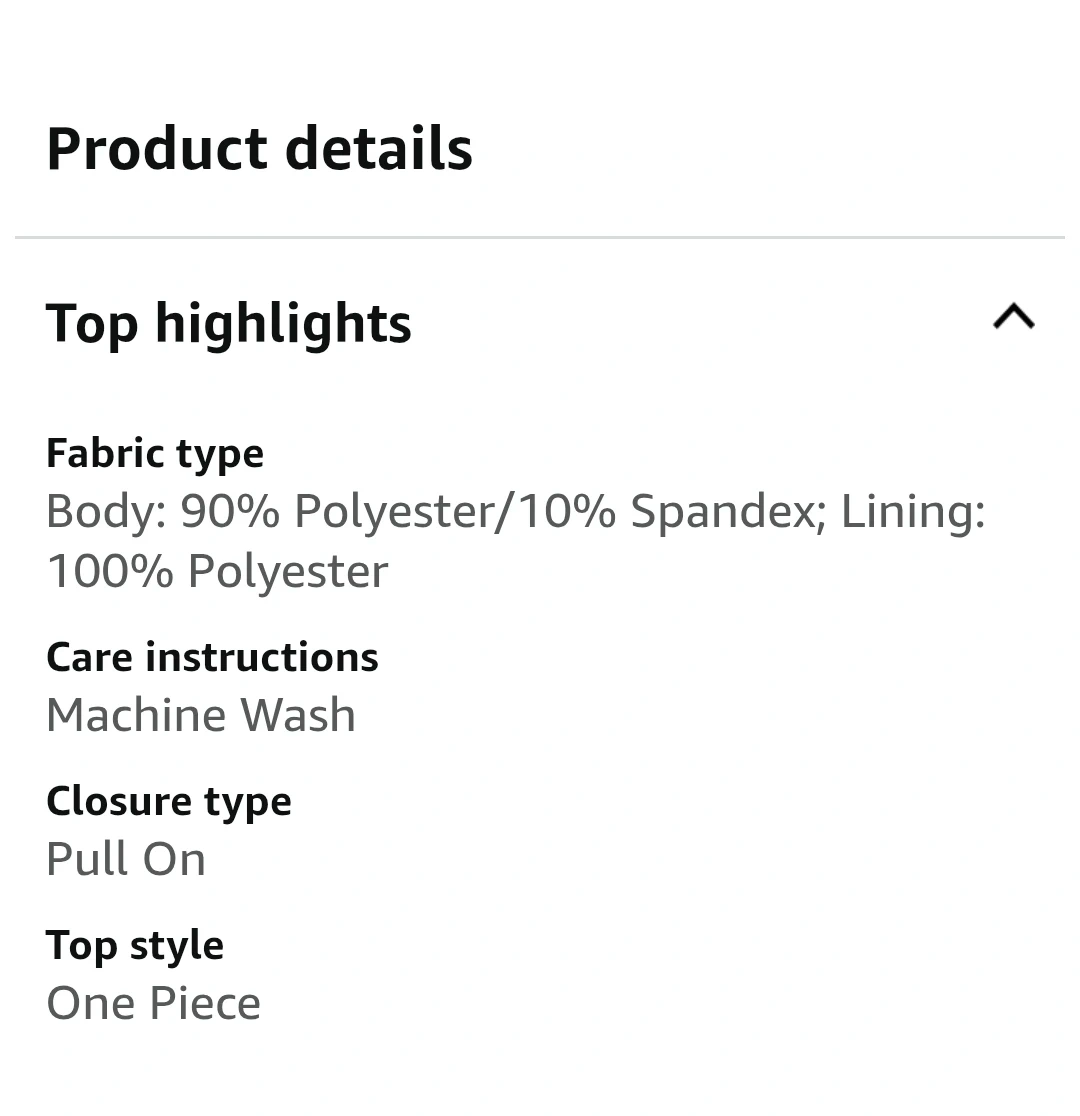The image size is (1080, 1116).
Task: Click the word Body in fabric description
Action: (100, 511)
